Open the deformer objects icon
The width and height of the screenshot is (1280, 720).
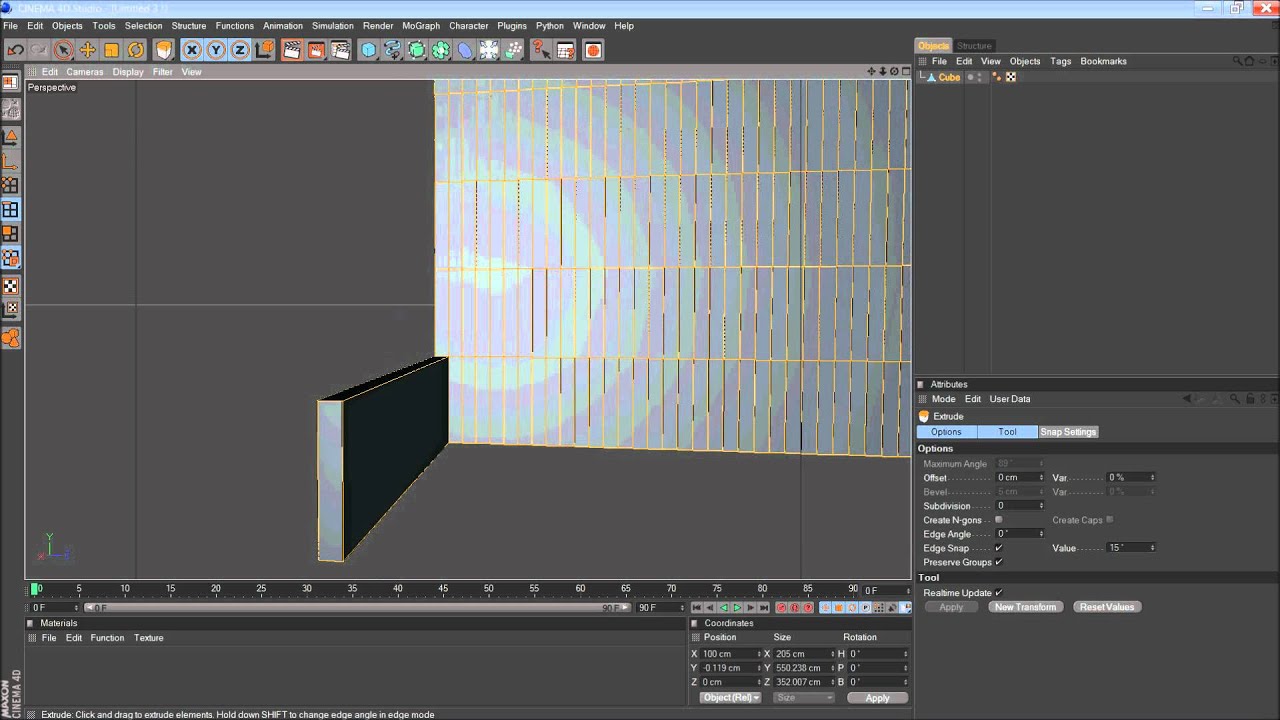point(465,50)
